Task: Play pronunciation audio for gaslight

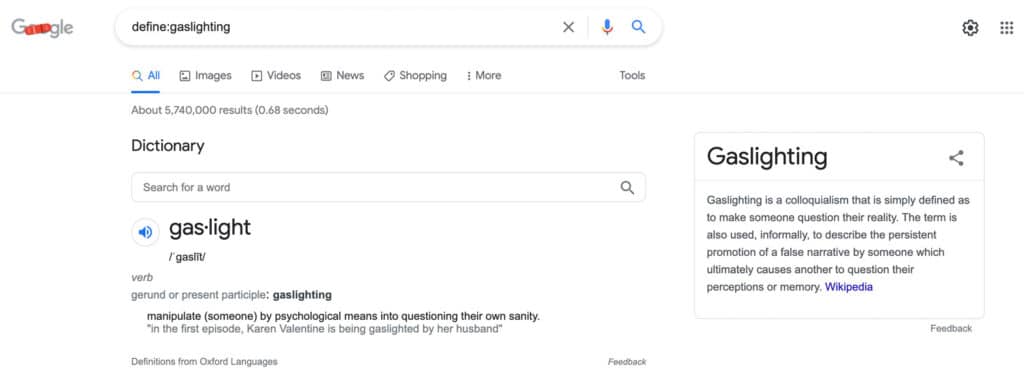Action: tap(146, 232)
